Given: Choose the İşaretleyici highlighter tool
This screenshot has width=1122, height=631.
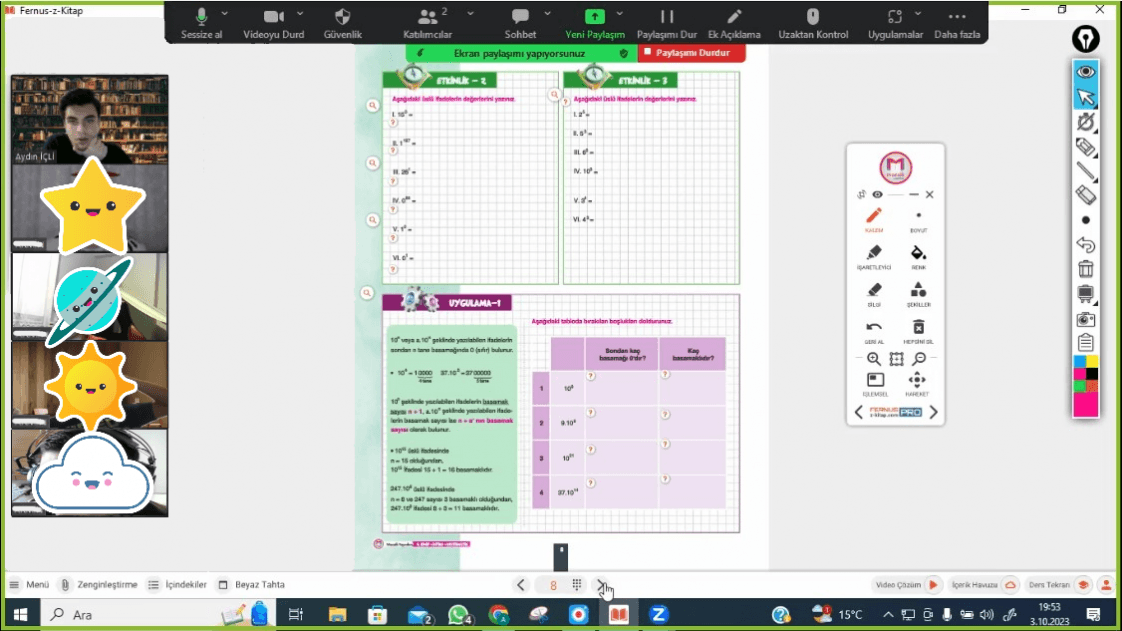Looking at the screenshot, I should 874,257.
